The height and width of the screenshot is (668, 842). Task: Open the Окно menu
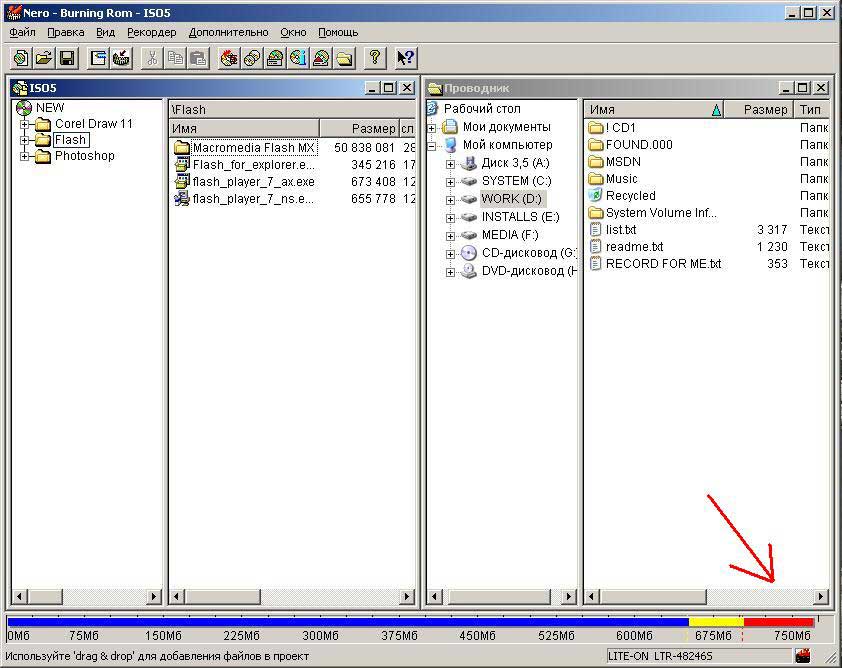(x=293, y=32)
